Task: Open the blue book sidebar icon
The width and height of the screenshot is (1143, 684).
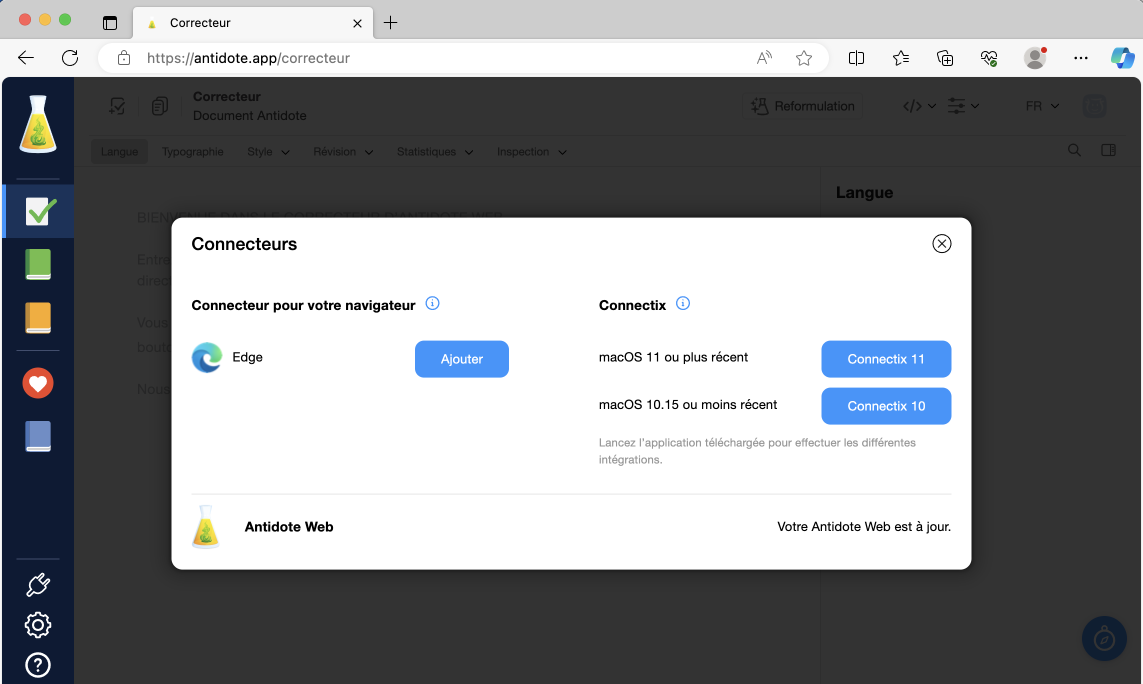Action: 38,436
